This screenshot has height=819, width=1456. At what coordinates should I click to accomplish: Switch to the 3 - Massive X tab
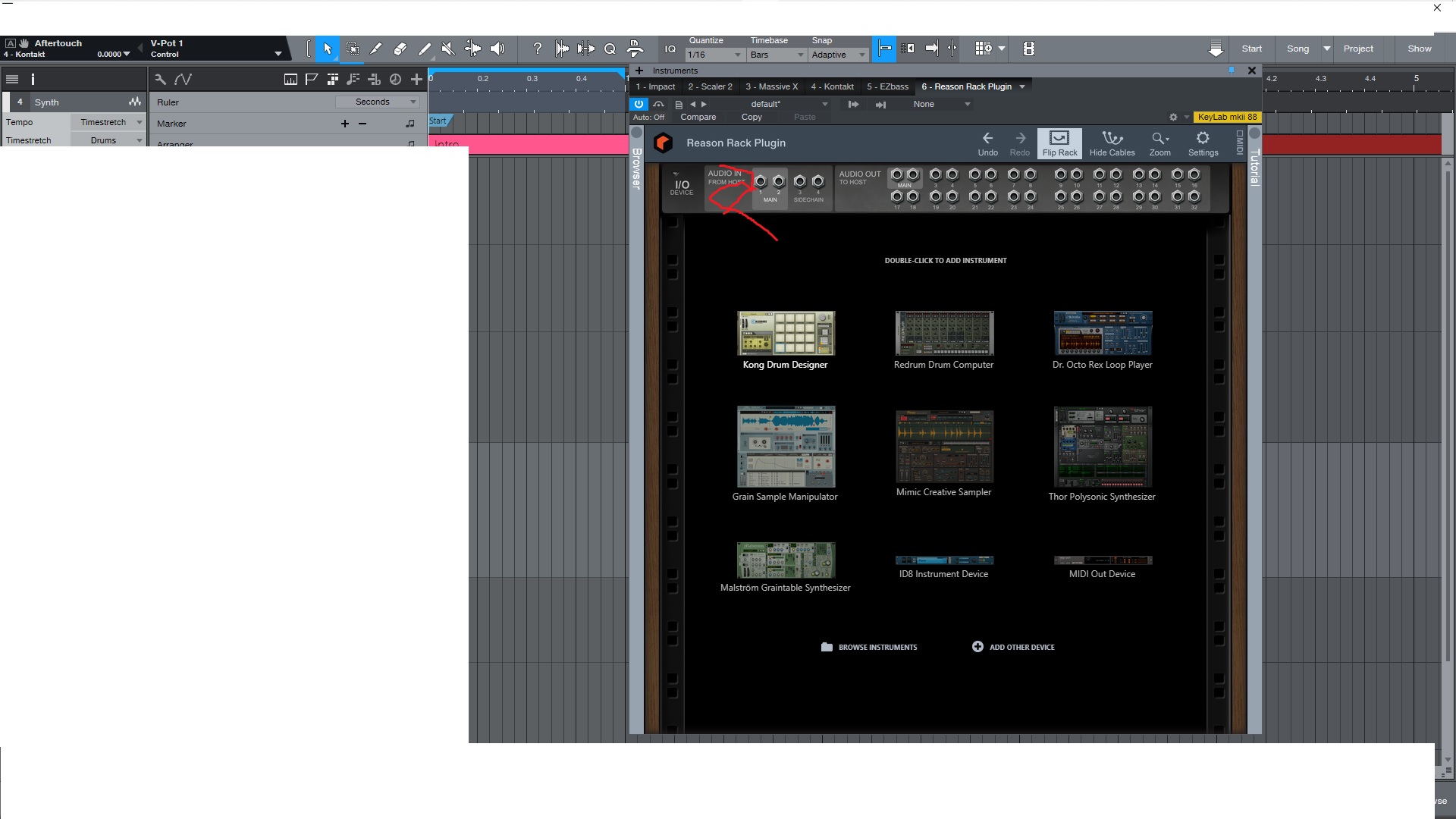pyautogui.click(x=771, y=86)
